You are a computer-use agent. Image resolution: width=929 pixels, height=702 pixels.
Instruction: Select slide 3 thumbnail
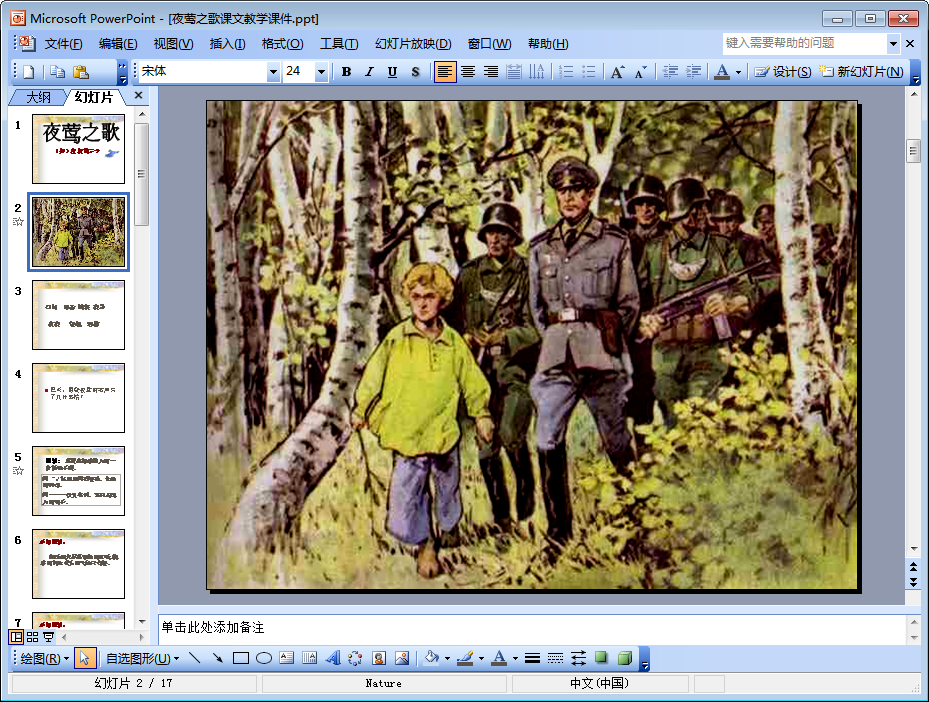coord(78,315)
